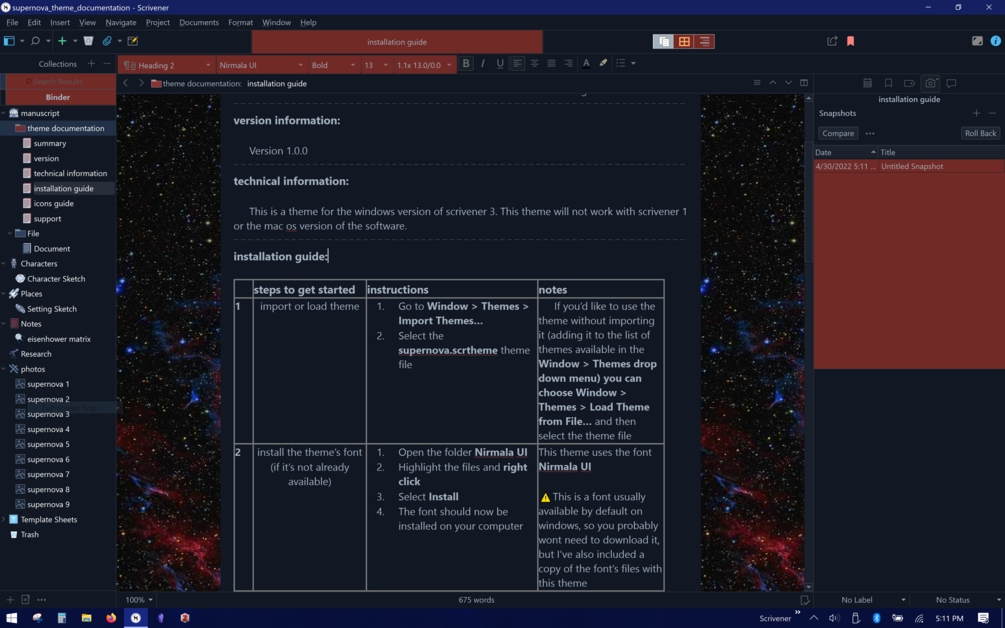Select the Search Results collection tab
This screenshot has height=628, width=1005.
(58, 81)
